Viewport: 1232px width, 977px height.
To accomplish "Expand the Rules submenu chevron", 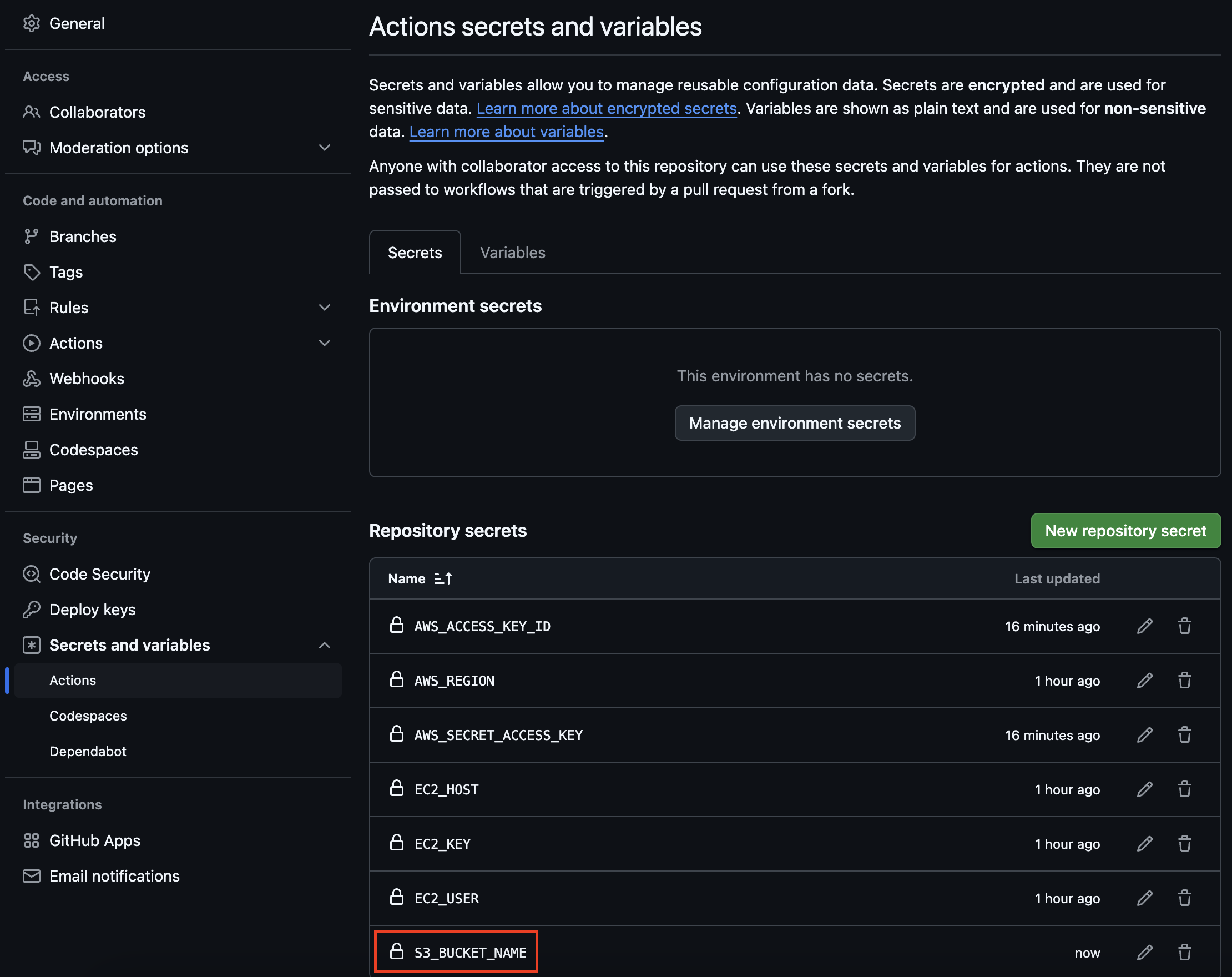I will [x=324, y=308].
